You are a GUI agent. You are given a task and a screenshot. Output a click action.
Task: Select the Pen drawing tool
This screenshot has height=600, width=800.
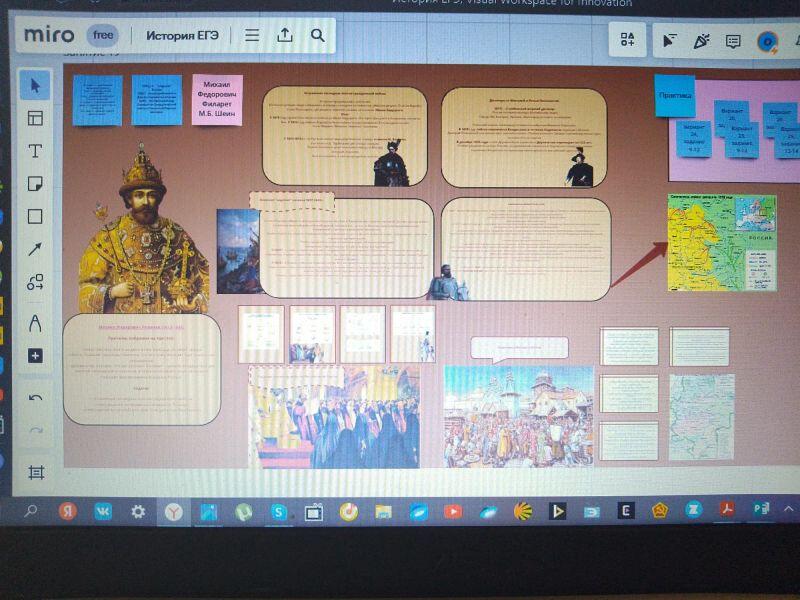click(x=36, y=322)
